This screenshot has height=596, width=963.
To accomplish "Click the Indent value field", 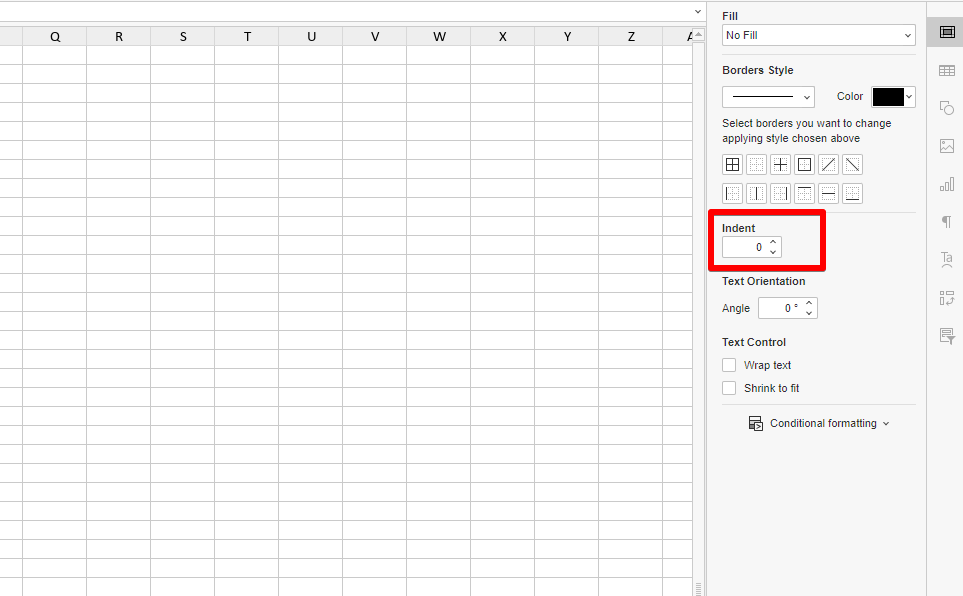I will 744,247.
